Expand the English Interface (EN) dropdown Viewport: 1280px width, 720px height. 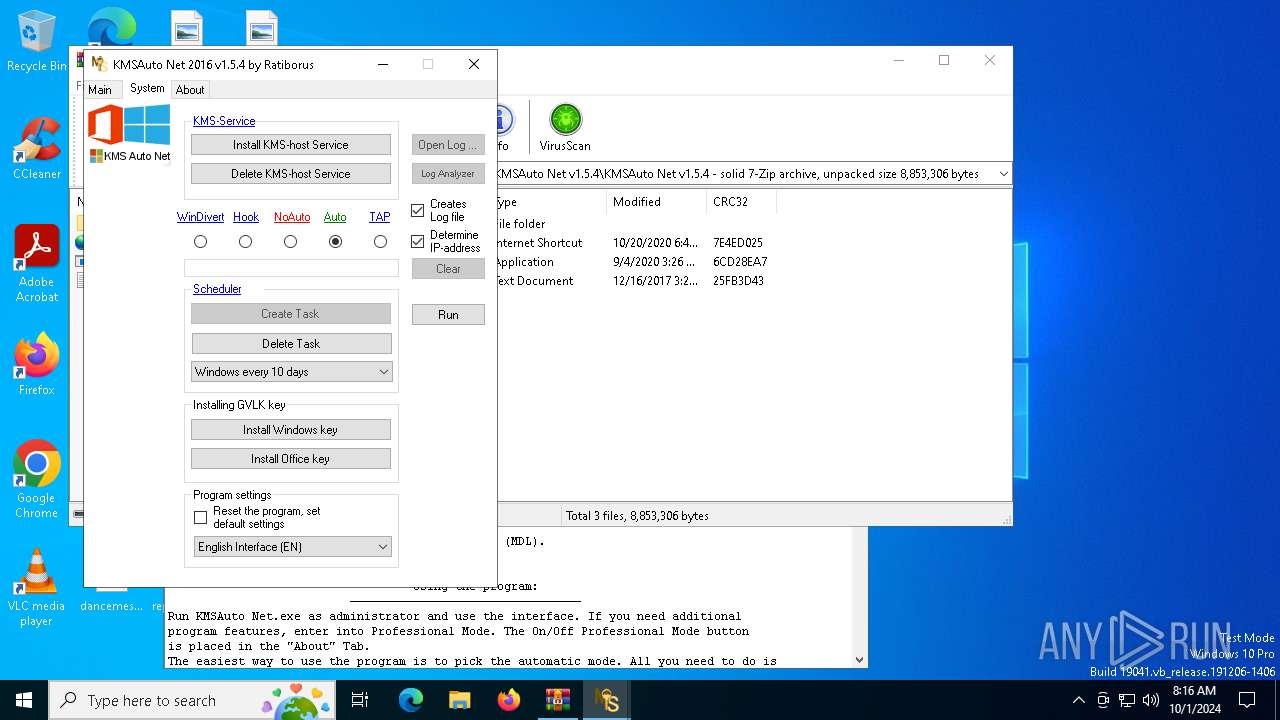click(x=384, y=547)
